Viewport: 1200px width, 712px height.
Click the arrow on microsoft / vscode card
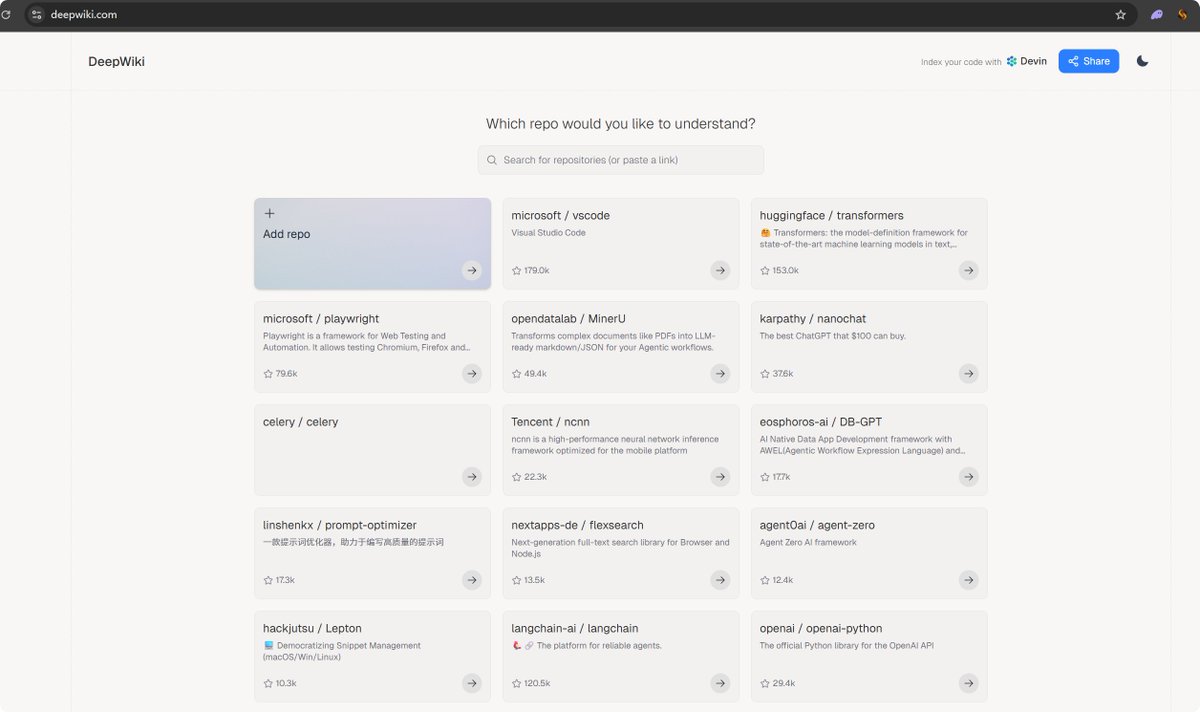coord(720,270)
